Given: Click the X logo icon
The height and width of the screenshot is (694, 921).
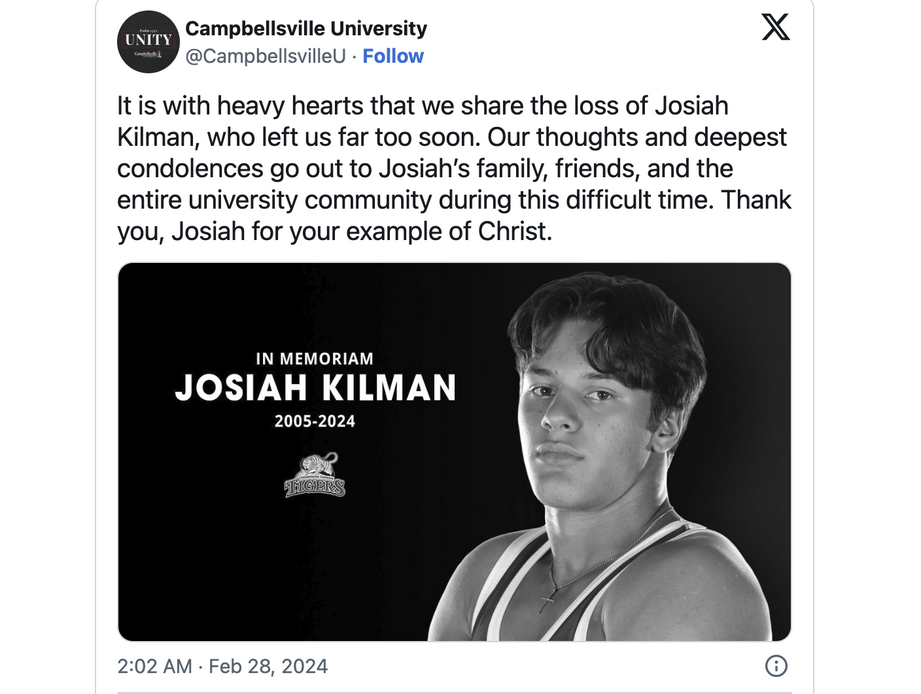Looking at the screenshot, I should pyautogui.click(x=775, y=27).
